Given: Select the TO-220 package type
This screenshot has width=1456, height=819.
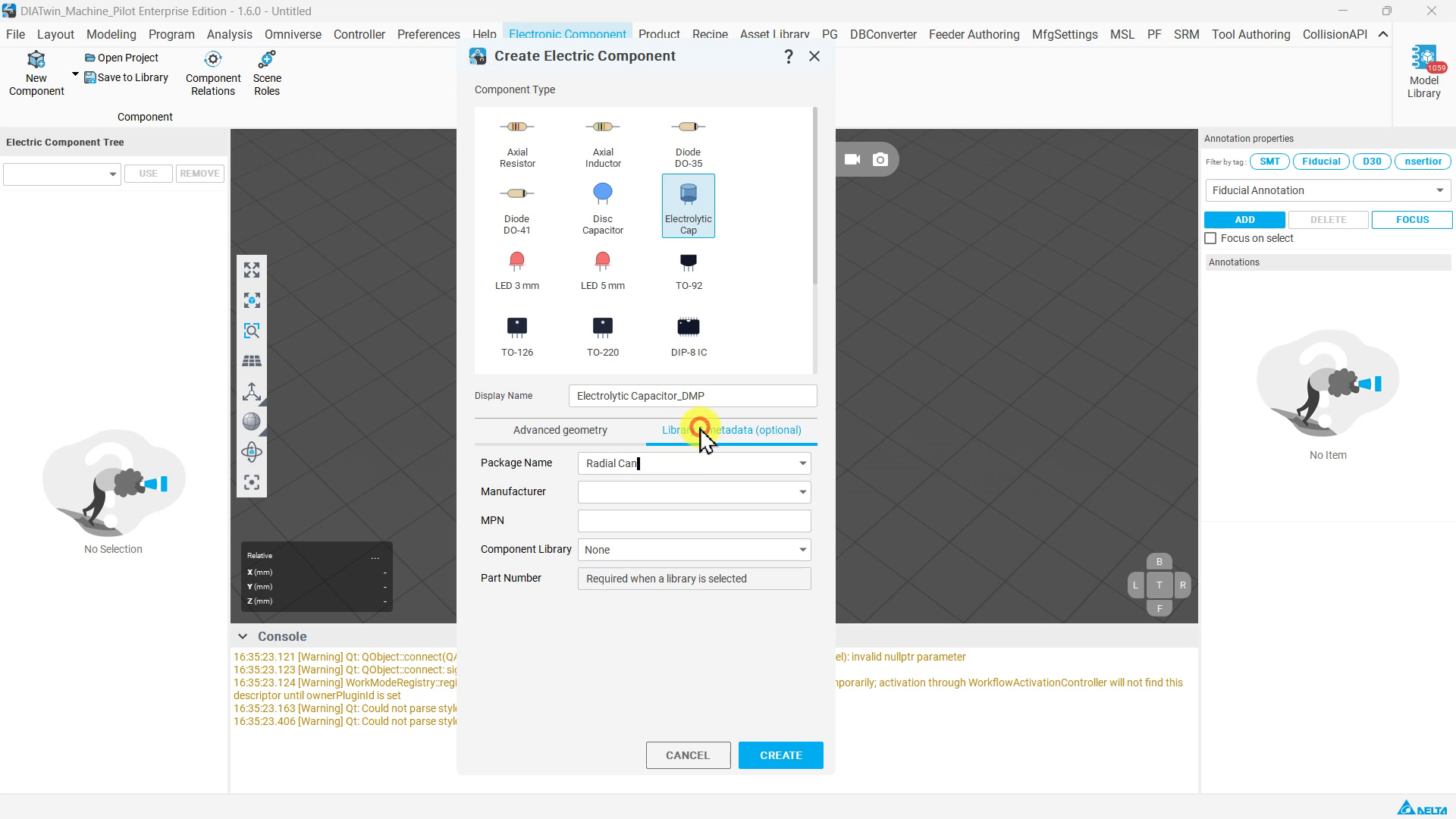Looking at the screenshot, I should (603, 337).
